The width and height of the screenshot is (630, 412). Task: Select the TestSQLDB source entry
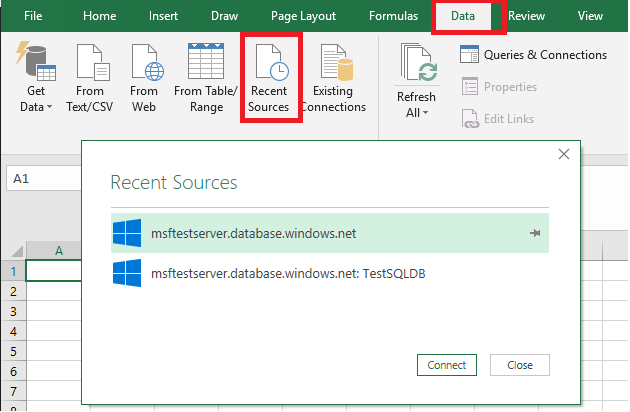tap(330, 273)
